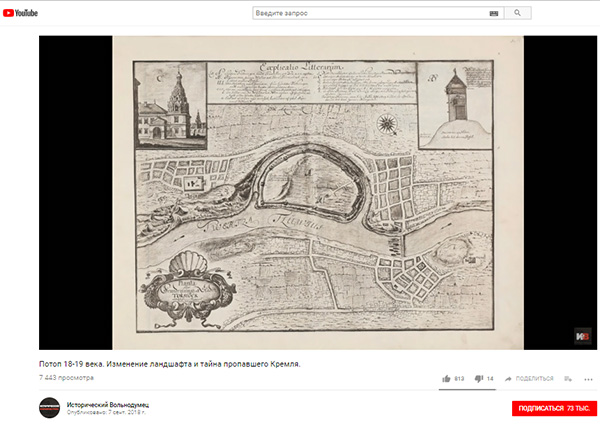Click the share arrow icon

tap(508, 379)
